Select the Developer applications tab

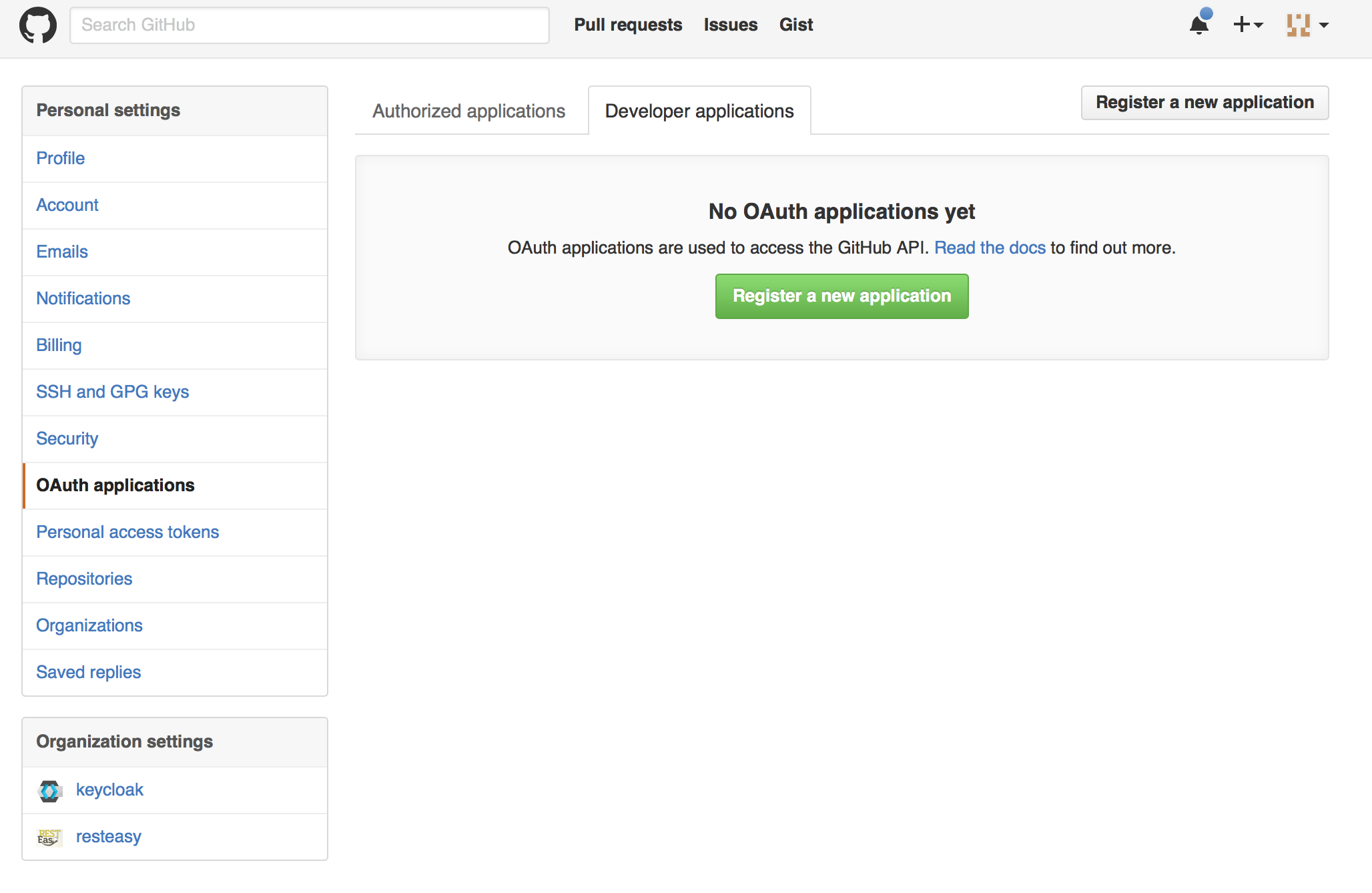point(699,111)
